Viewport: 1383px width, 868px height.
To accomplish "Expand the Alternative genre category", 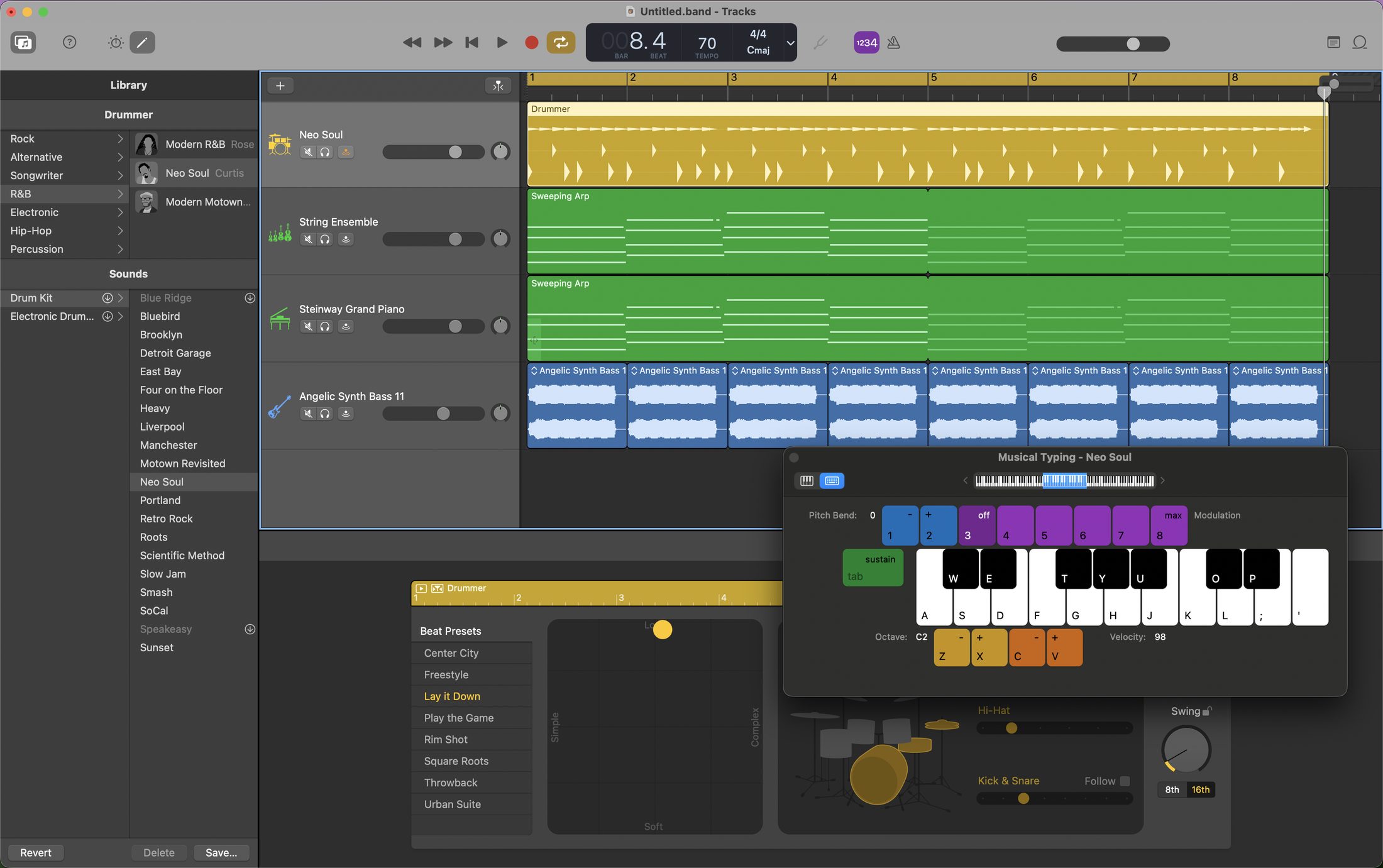I will 120,157.
